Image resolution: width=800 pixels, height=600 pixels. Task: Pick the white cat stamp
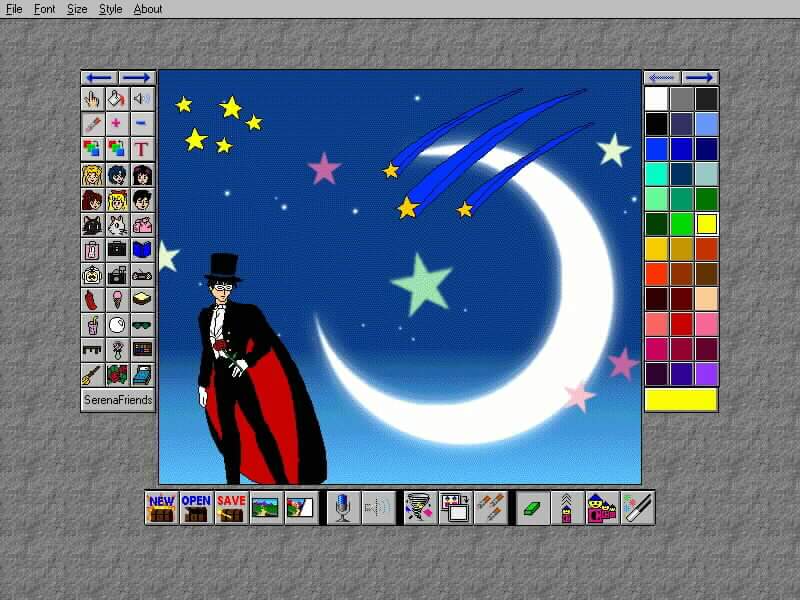[x=117, y=225]
